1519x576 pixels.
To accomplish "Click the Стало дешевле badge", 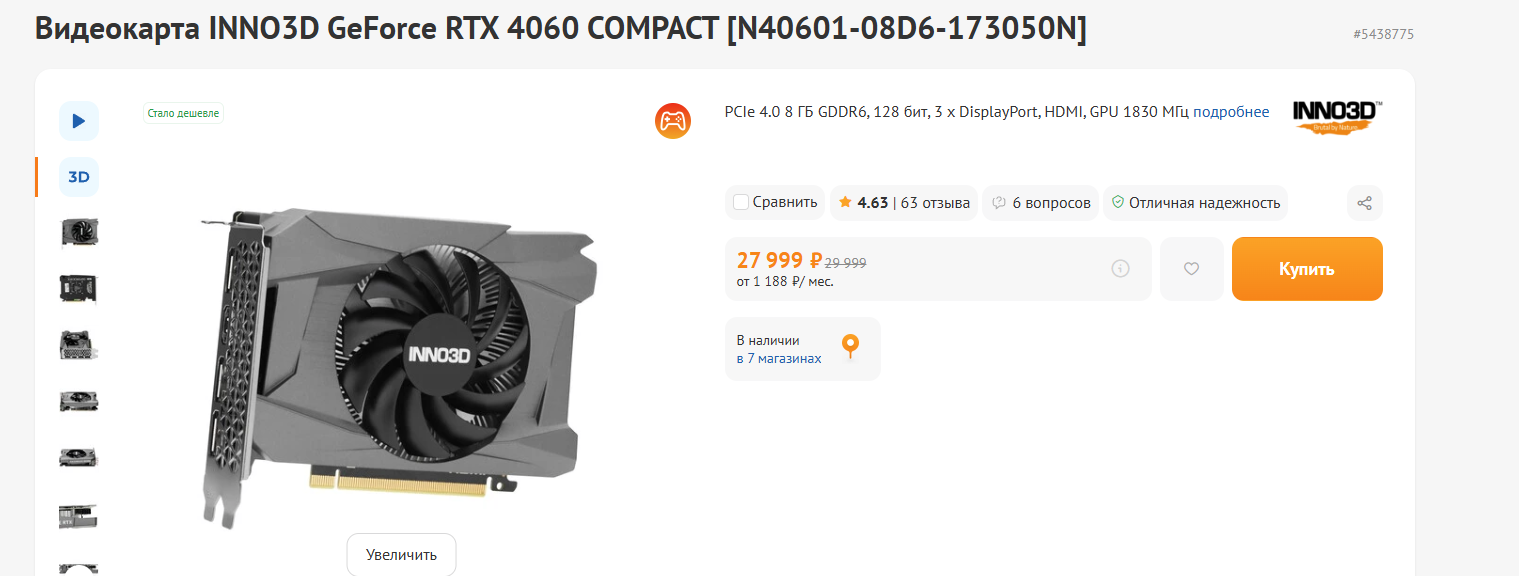I will [x=183, y=113].
